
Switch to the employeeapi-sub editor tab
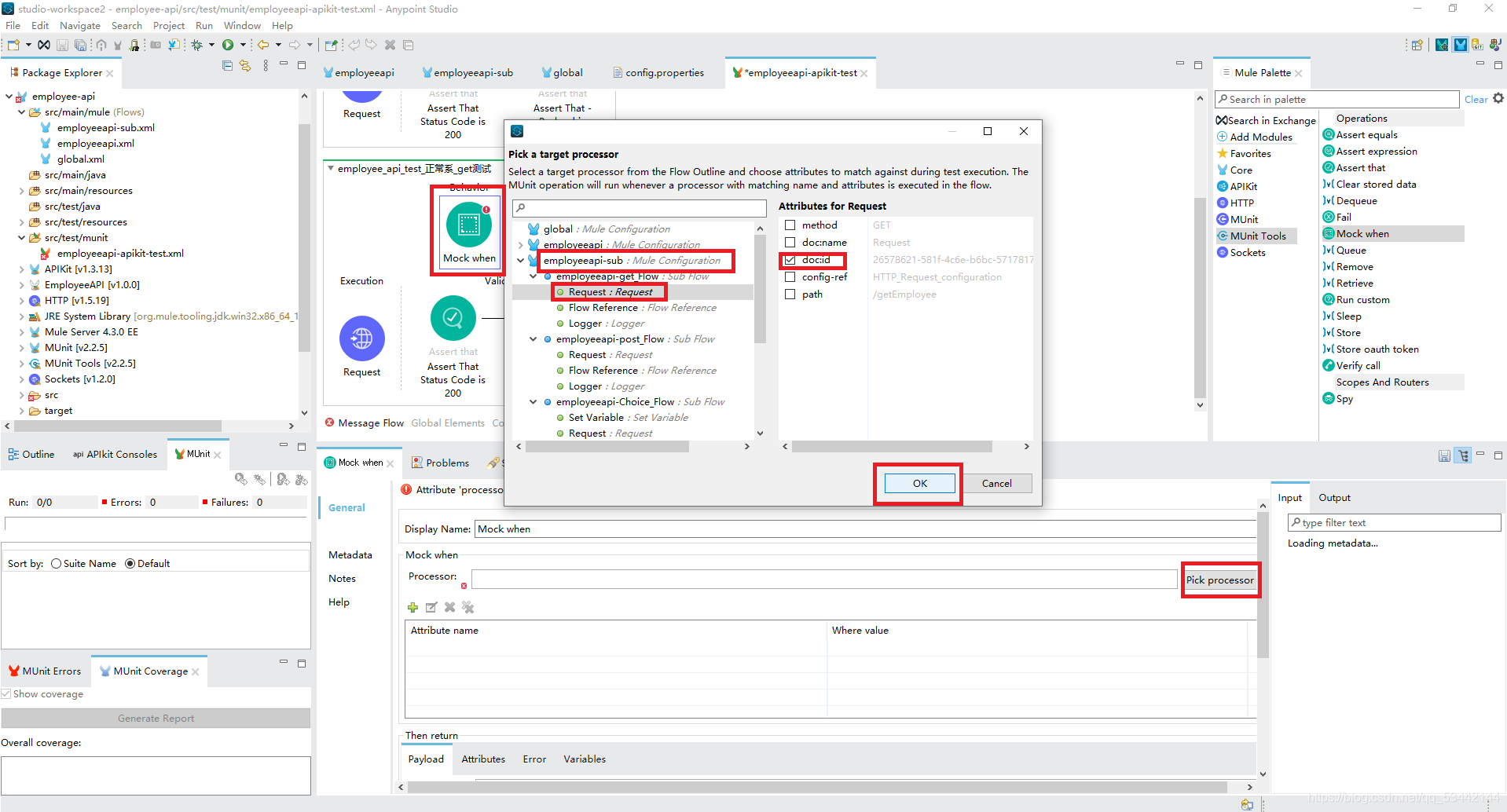[x=467, y=73]
